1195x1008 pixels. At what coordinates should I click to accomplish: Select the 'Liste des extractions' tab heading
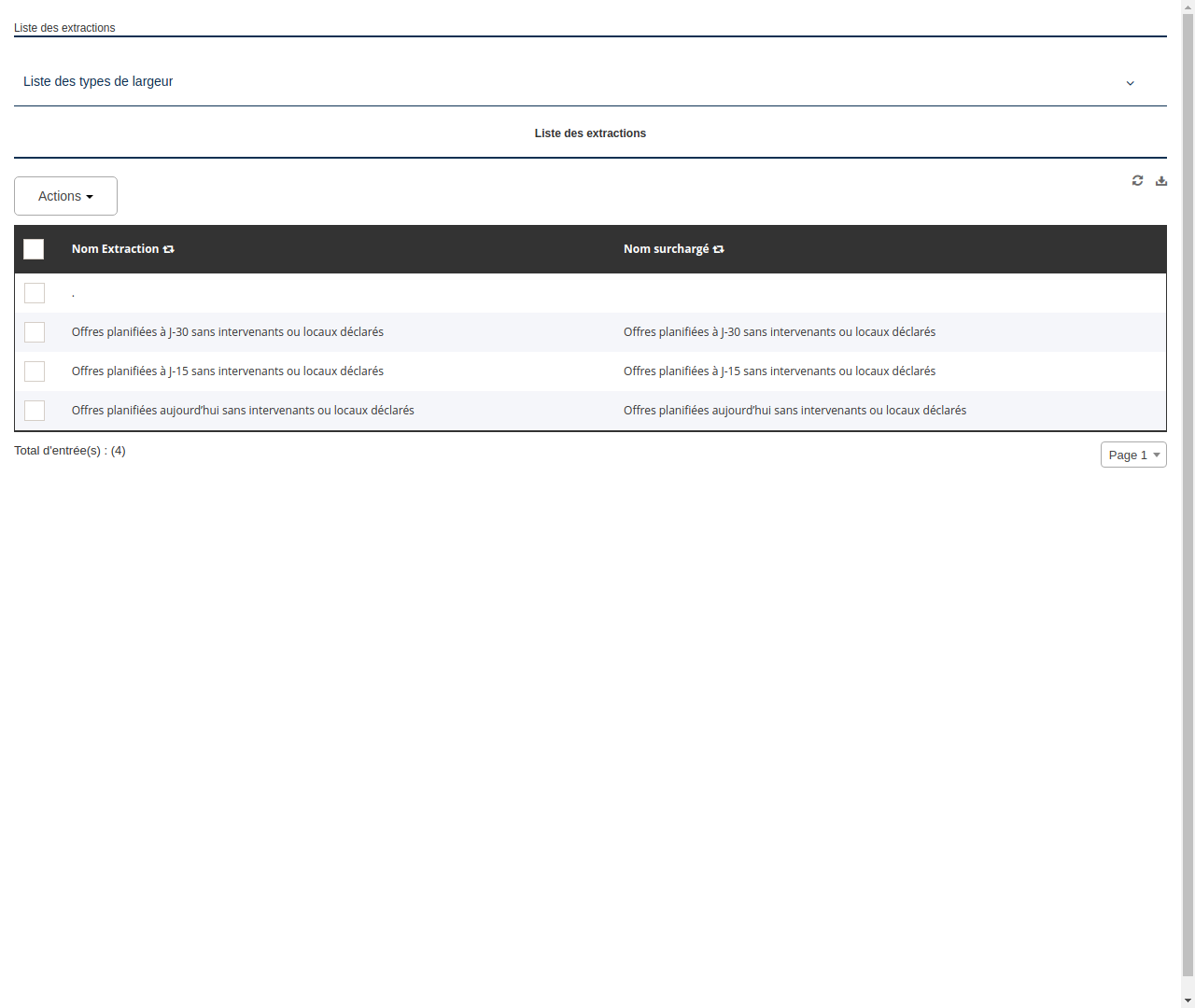(590, 133)
